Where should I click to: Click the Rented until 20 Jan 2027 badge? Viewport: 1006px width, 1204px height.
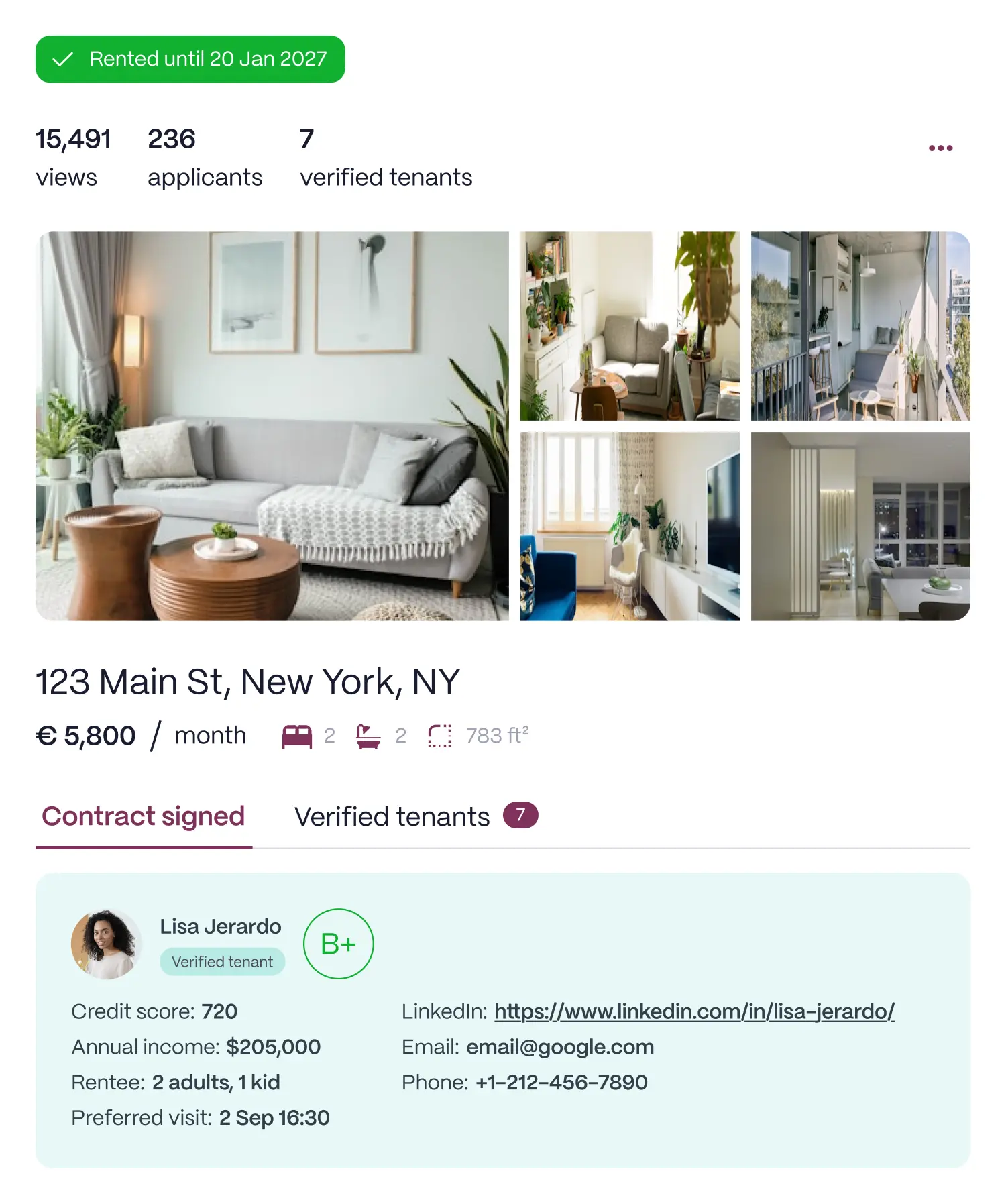(190, 59)
